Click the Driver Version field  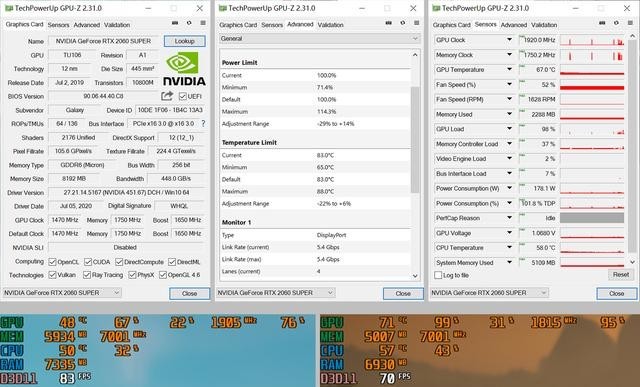click(x=126, y=192)
